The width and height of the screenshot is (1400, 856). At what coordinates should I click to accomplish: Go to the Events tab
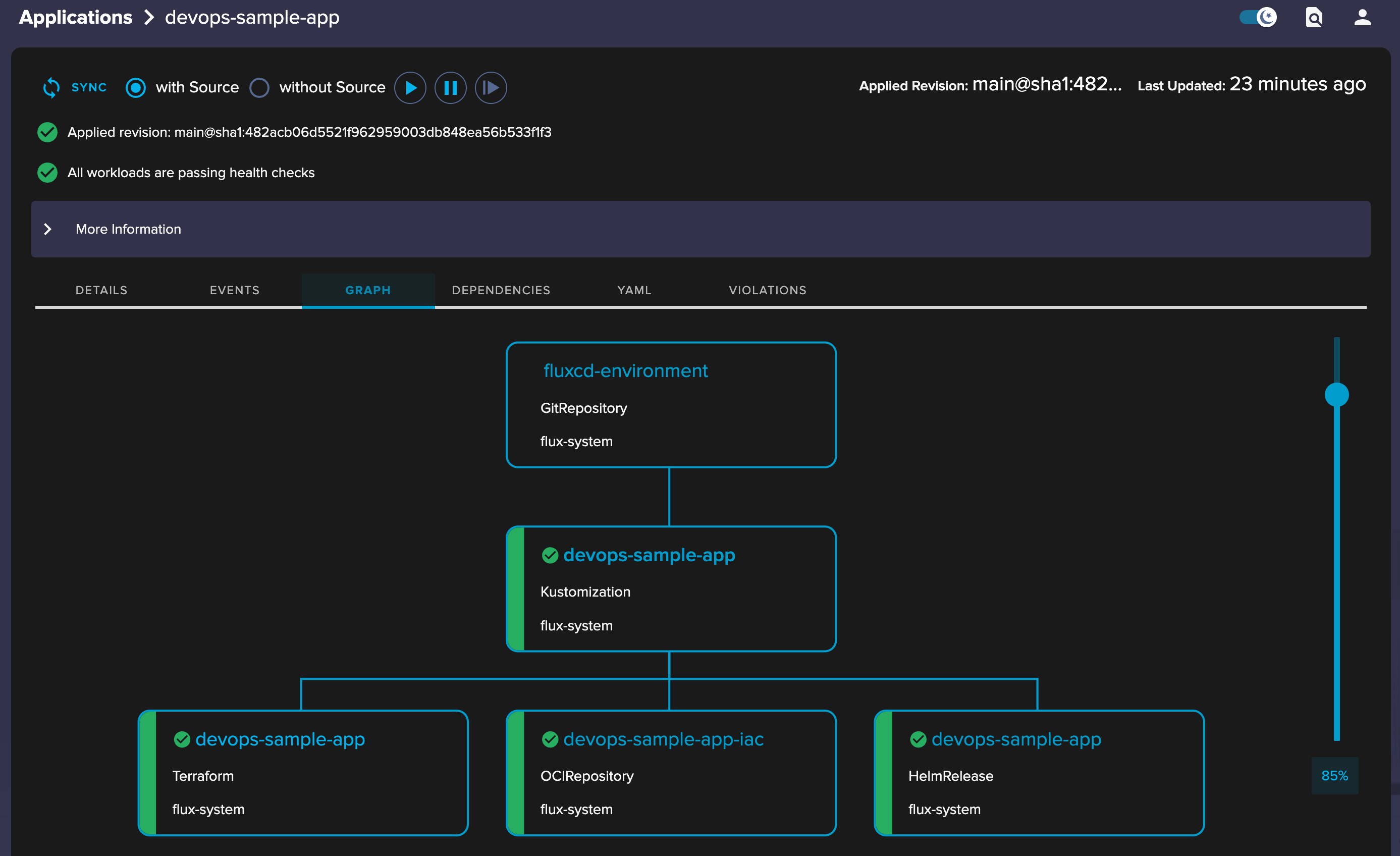[234, 290]
